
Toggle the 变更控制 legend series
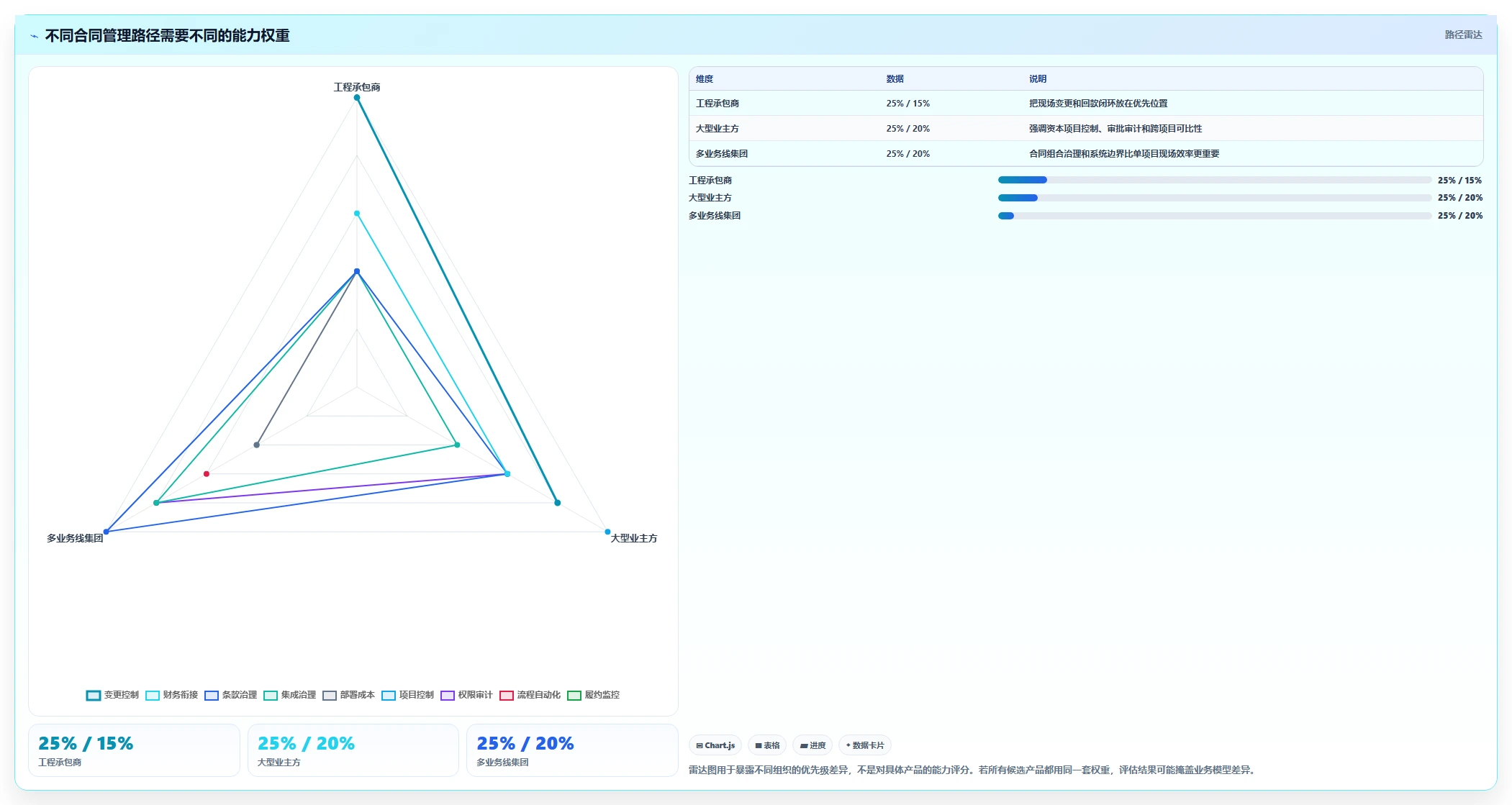click(112, 695)
